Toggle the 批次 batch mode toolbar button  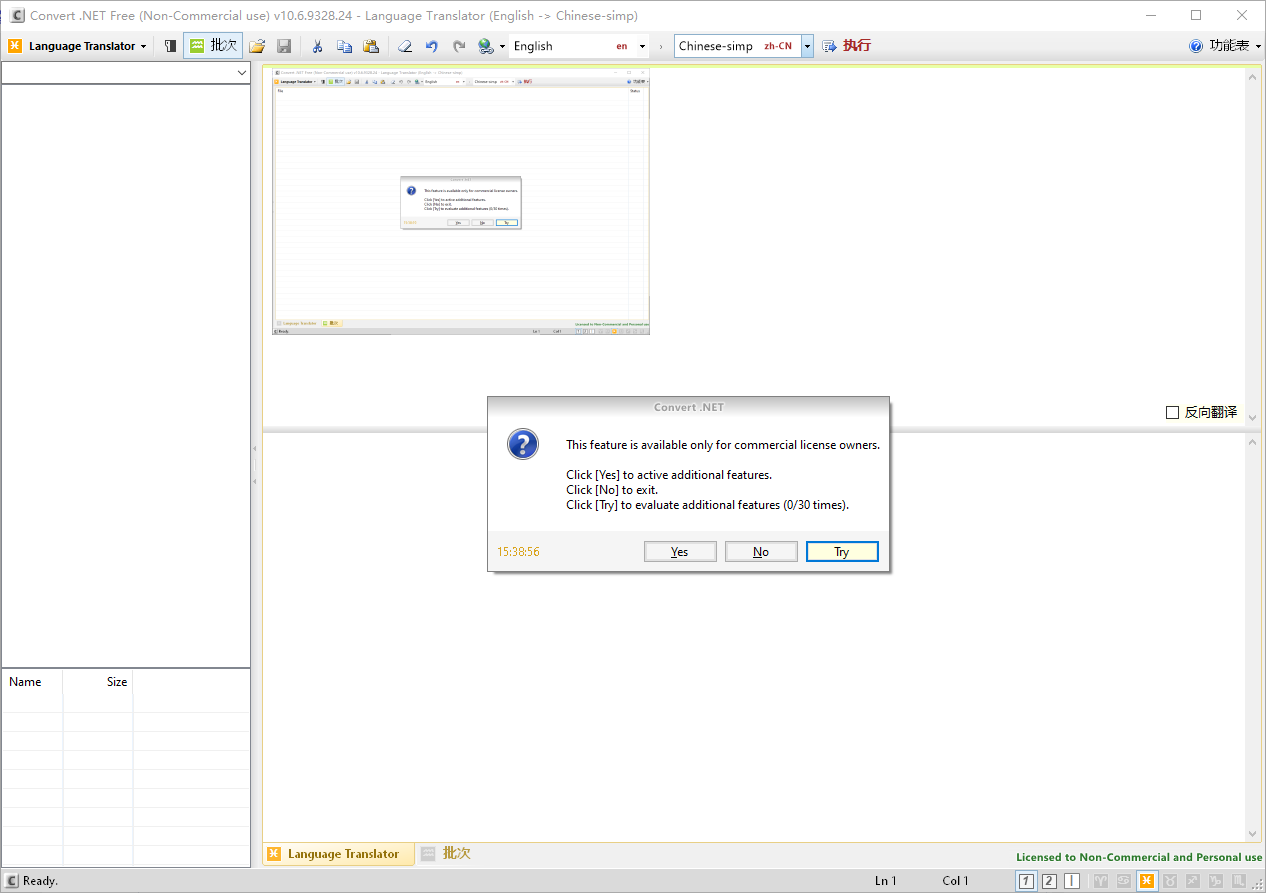click(212, 45)
